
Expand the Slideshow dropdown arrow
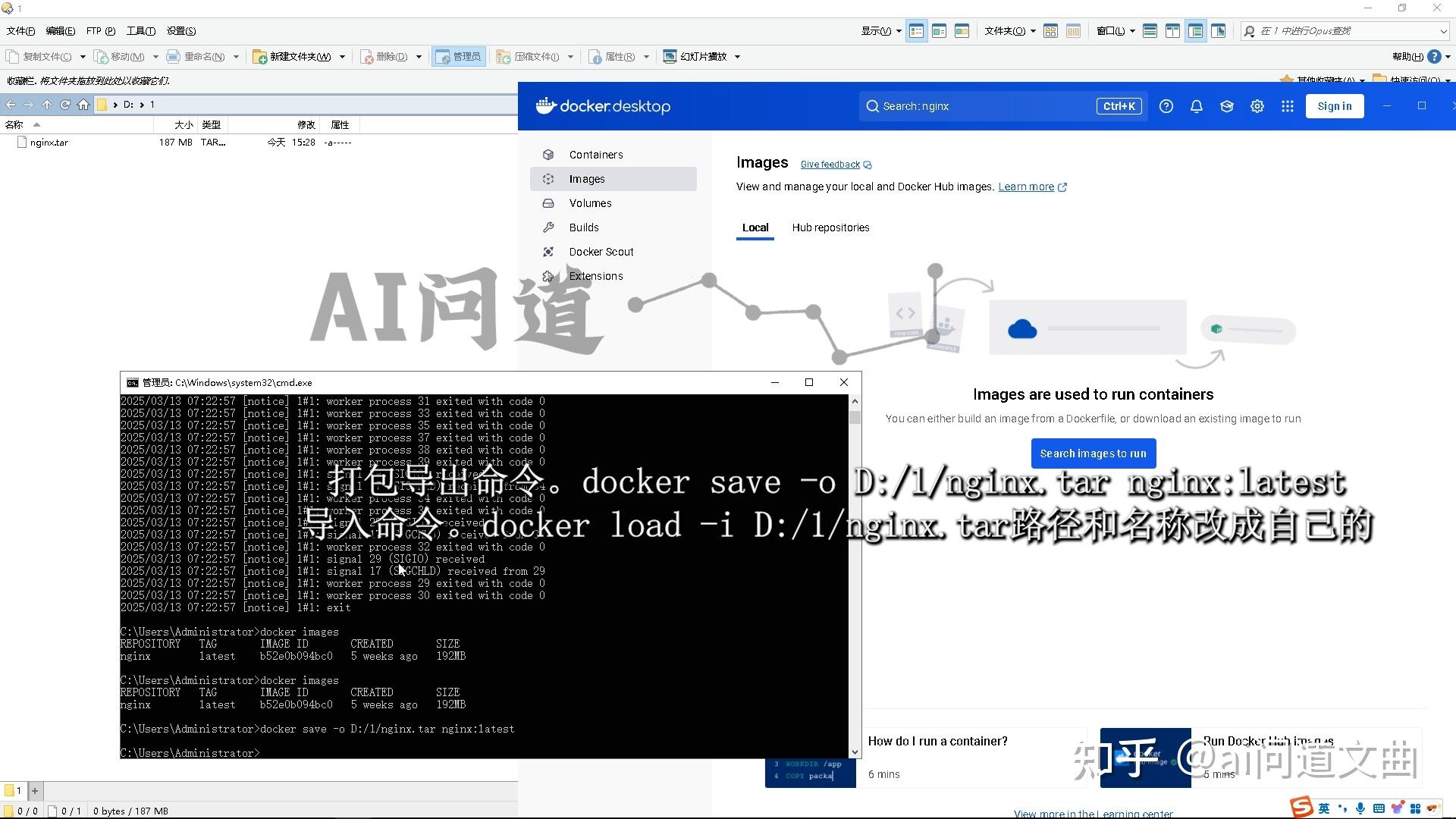click(737, 57)
